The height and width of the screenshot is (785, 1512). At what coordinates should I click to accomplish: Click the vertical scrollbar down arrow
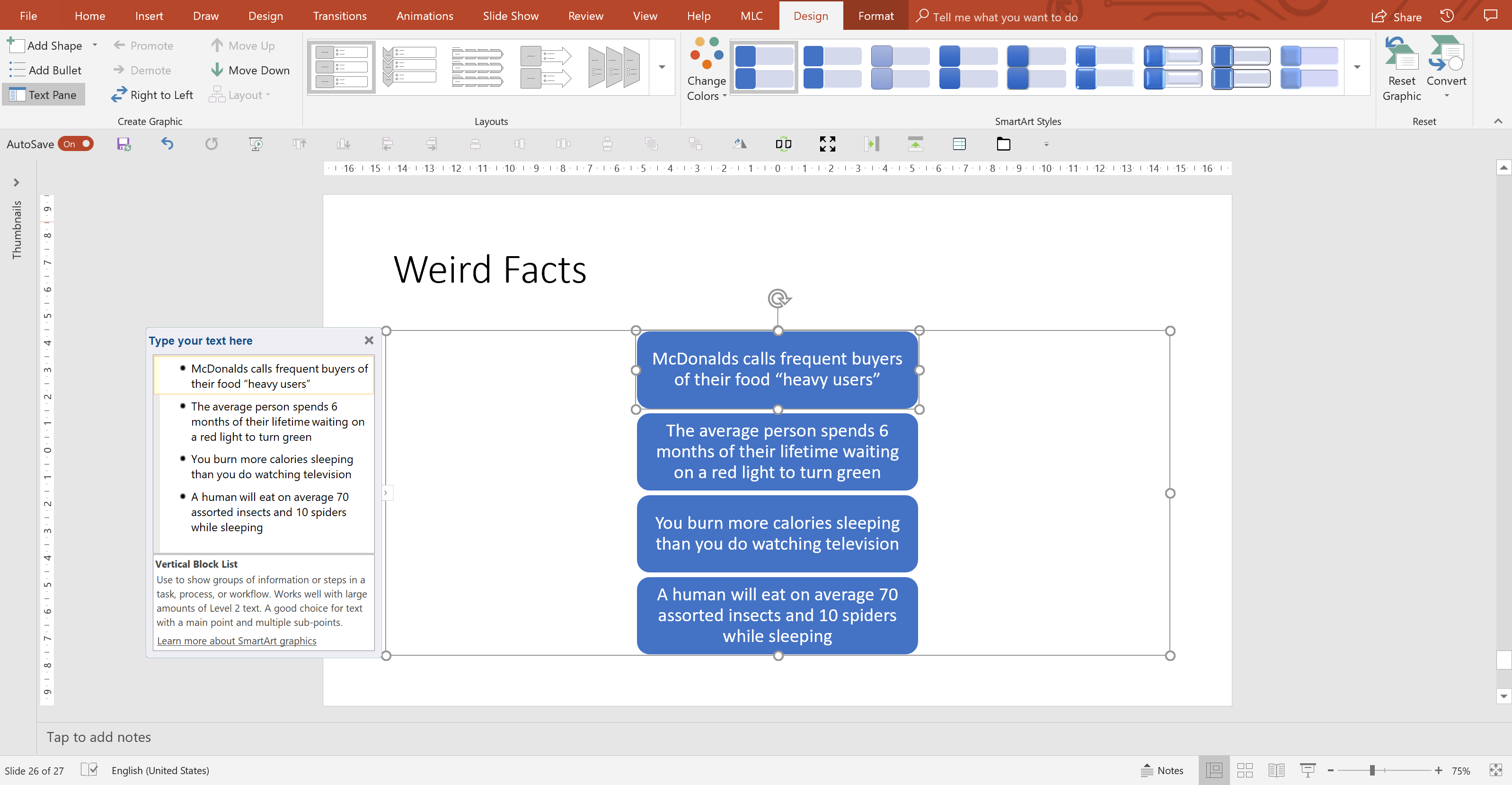1503,696
